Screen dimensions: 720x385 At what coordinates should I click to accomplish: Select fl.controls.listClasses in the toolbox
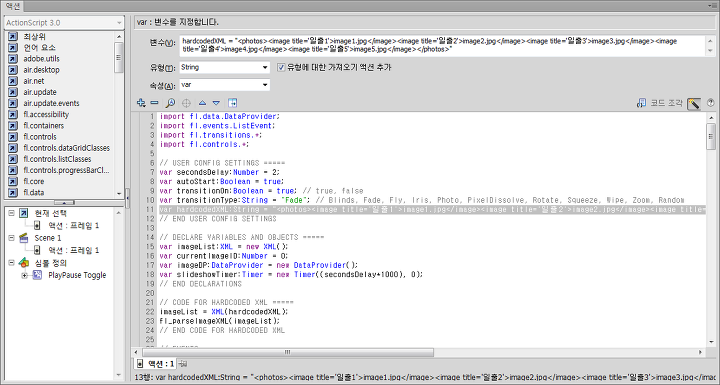click(57, 159)
